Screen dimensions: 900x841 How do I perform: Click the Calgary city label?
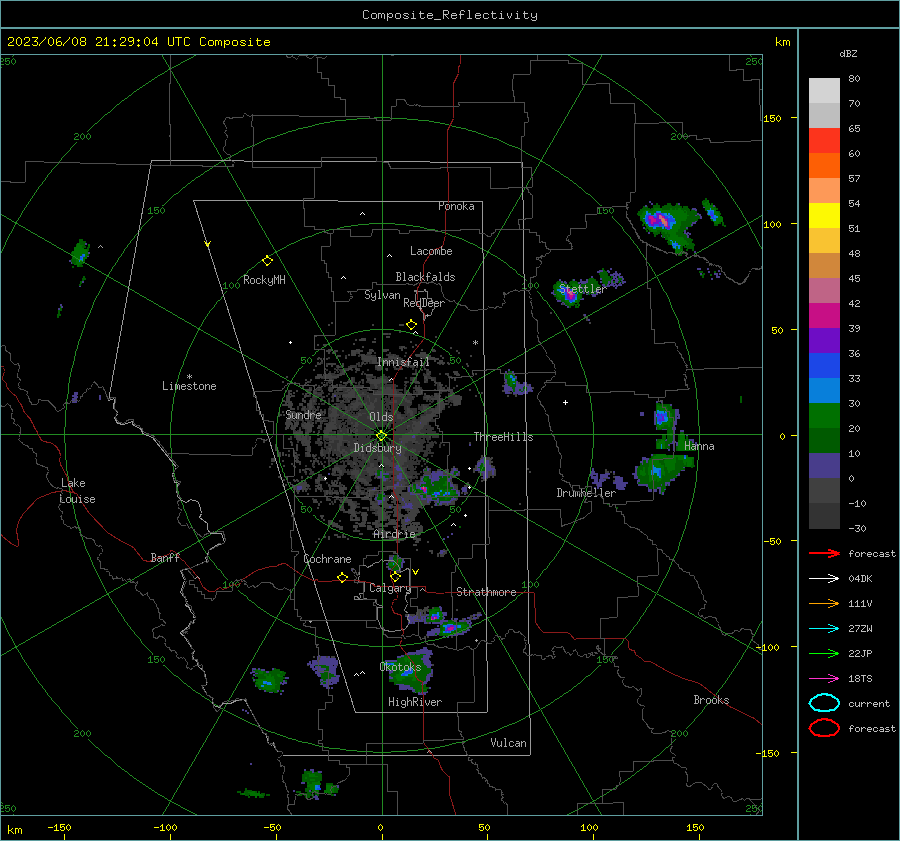(x=390, y=588)
